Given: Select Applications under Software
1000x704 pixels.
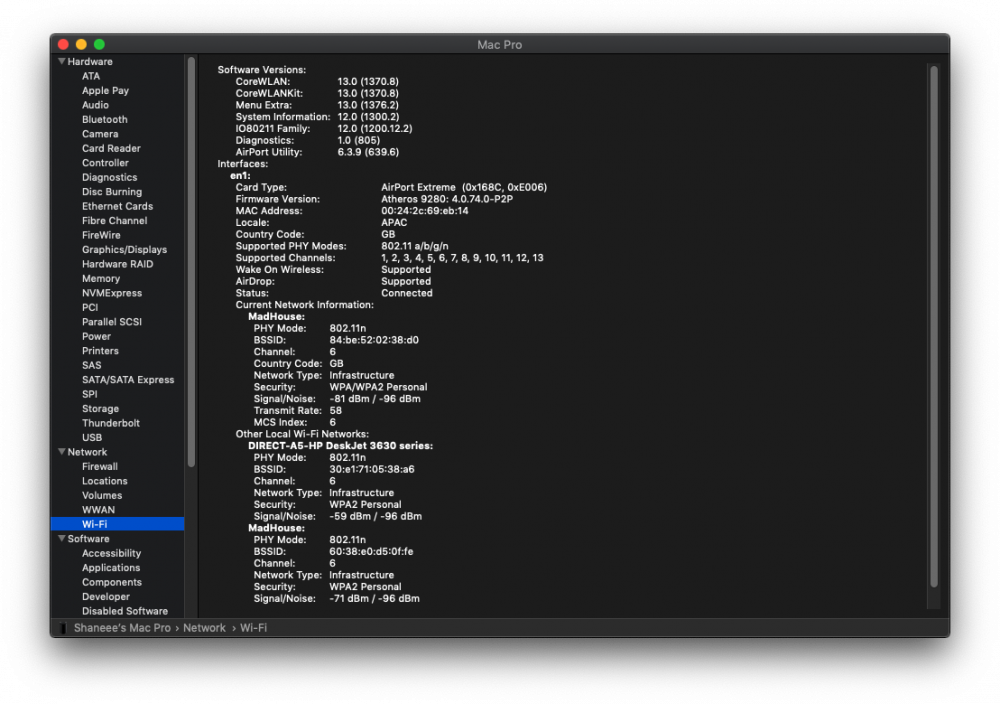Looking at the screenshot, I should click(x=111, y=568).
